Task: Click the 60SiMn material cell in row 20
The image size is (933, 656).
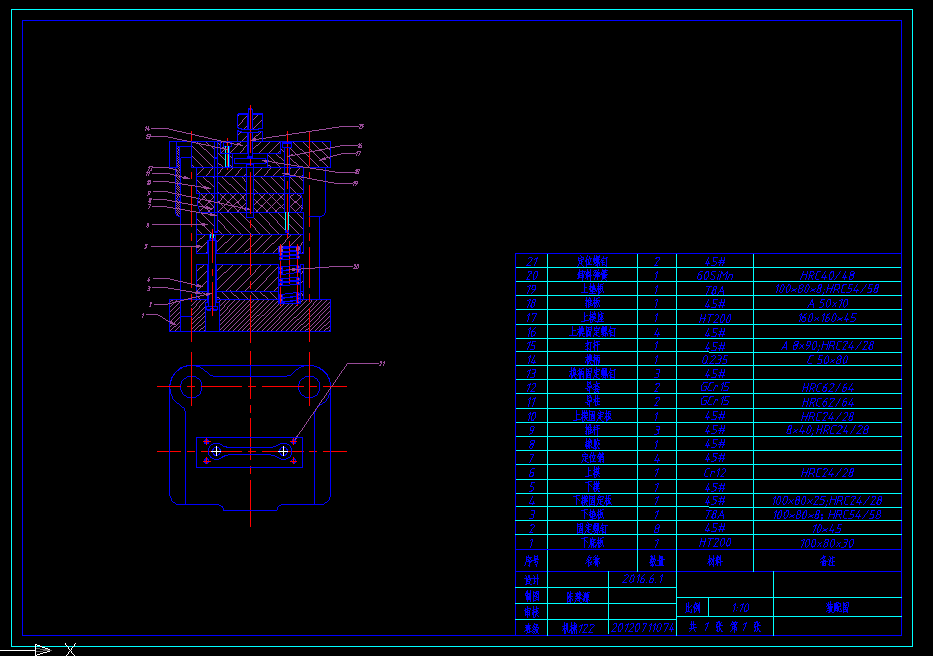Action: click(715, 276)
